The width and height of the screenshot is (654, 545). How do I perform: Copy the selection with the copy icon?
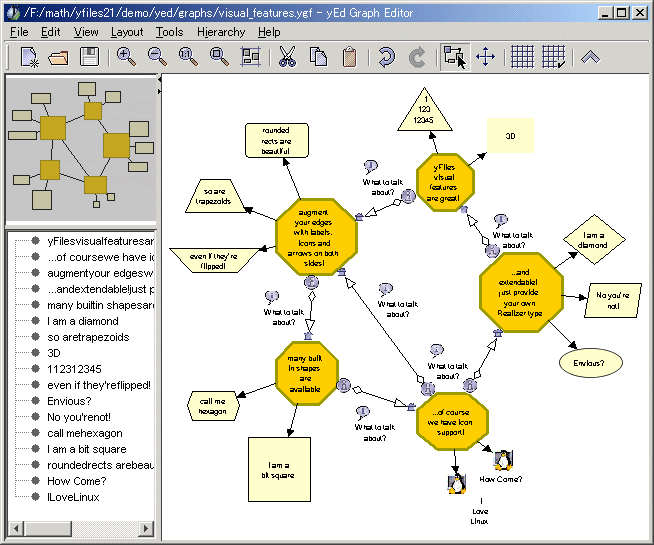[x=318, y=57]
